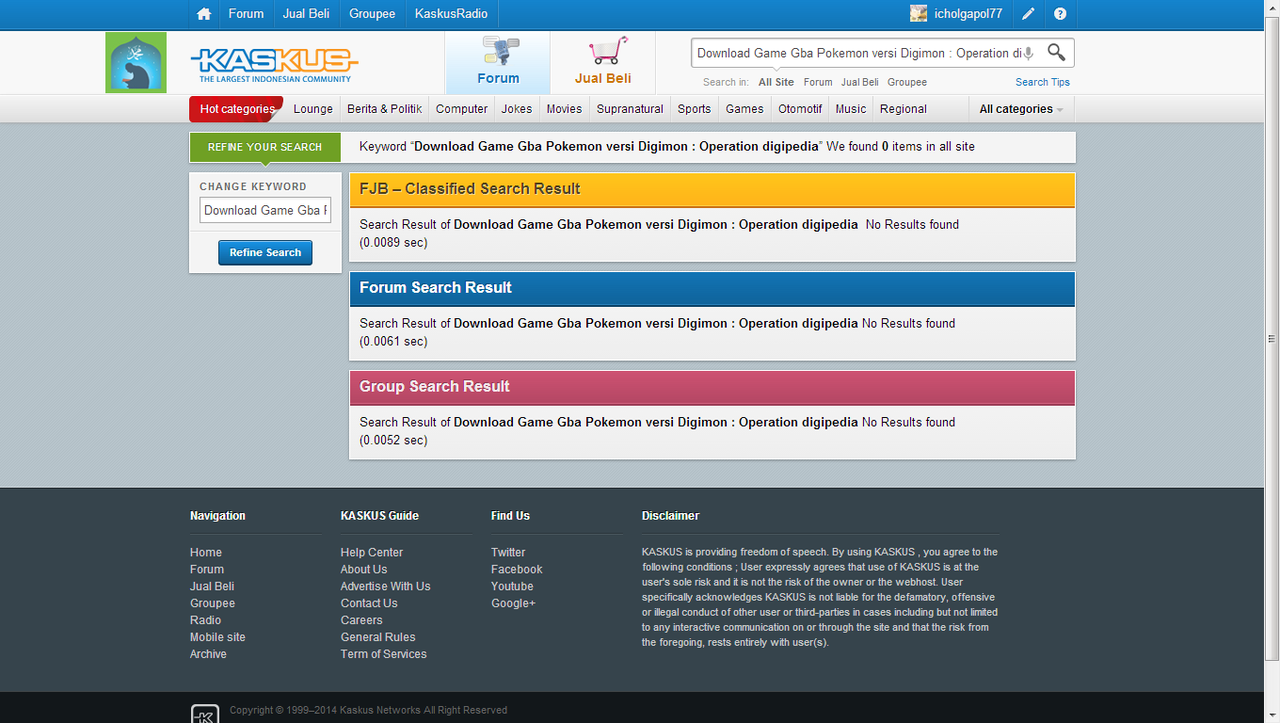
Task: Open the Jokes category
Action: pyautogui.click(x=517, y=109)
